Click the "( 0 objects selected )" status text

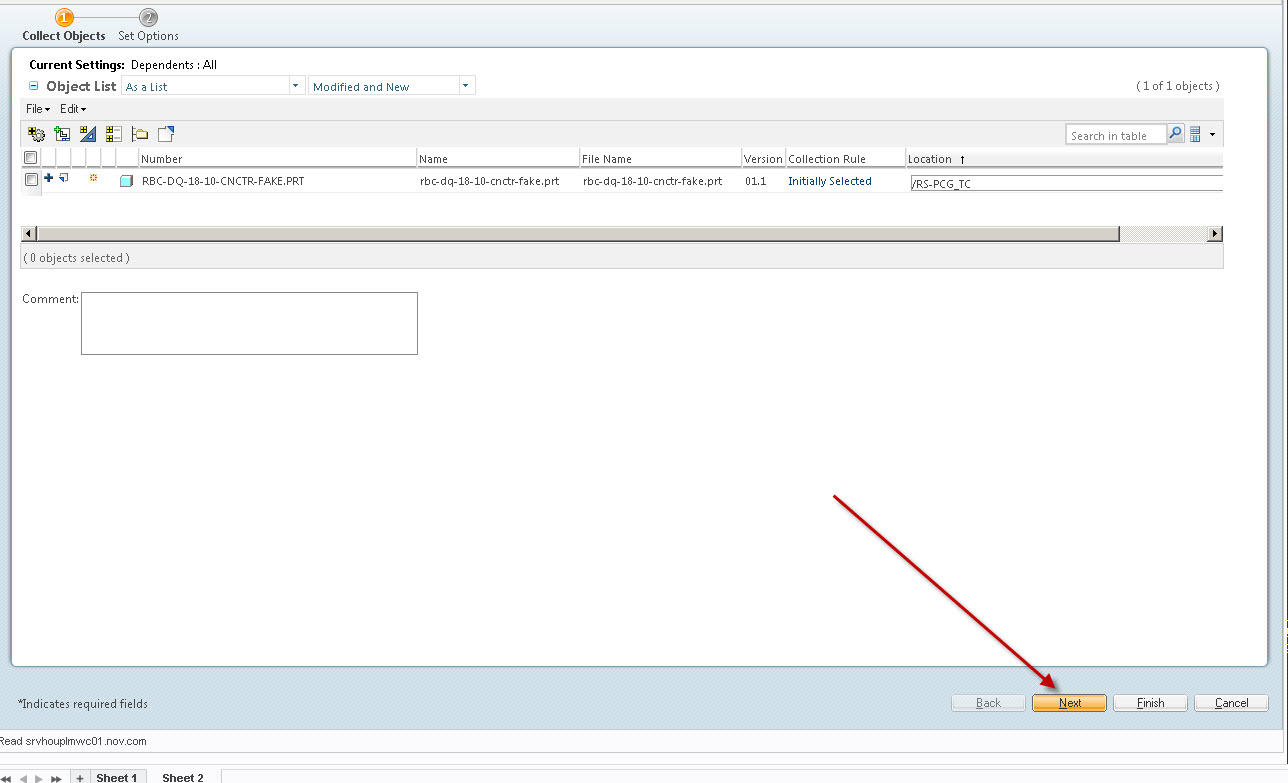76,258
